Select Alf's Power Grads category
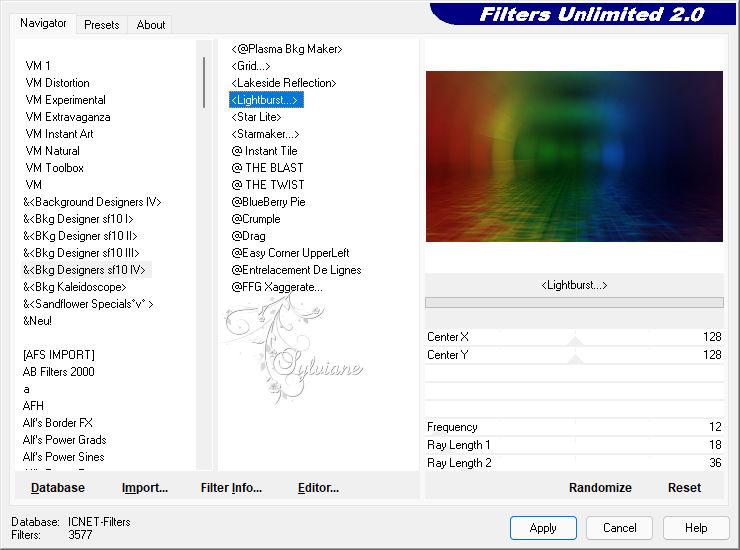Screen dimensions: 740x550 [64, 440]
